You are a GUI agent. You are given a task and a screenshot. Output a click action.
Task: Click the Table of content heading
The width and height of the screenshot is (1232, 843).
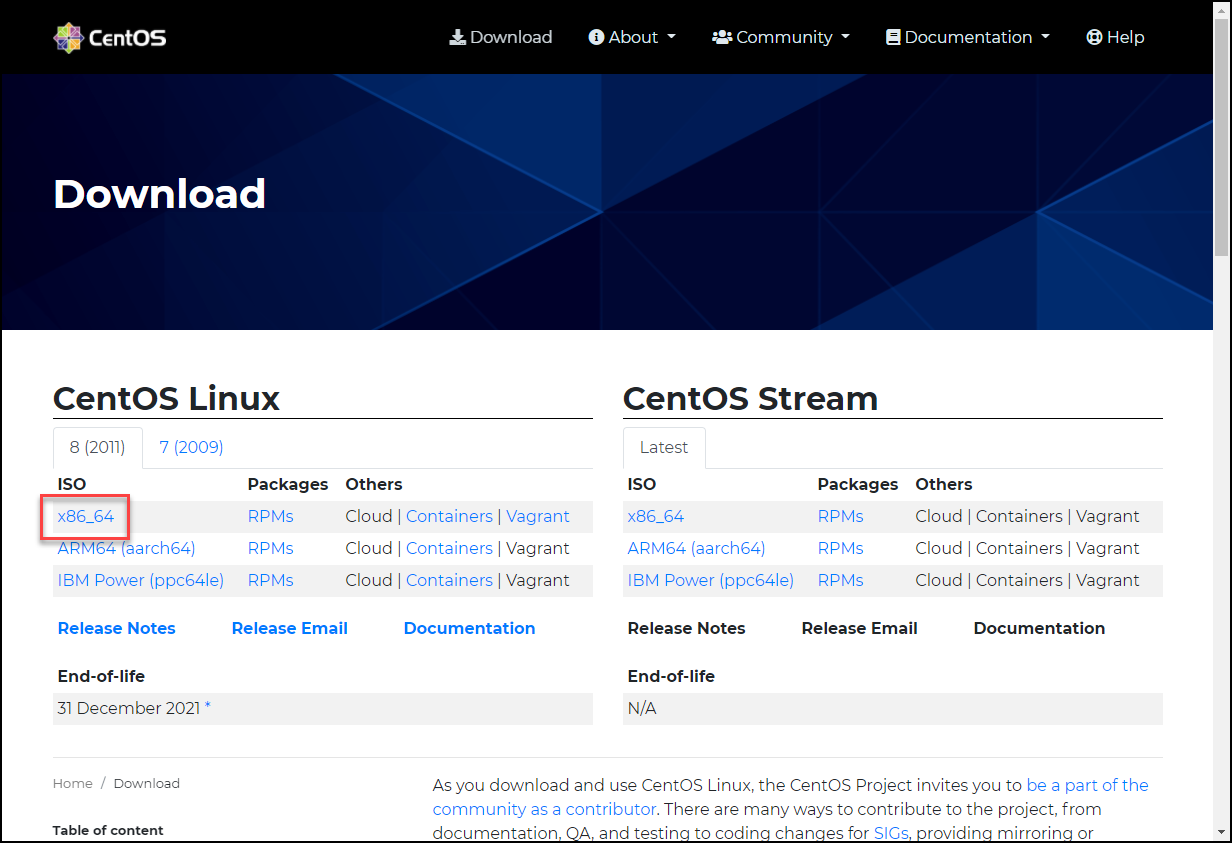(108, 830)
